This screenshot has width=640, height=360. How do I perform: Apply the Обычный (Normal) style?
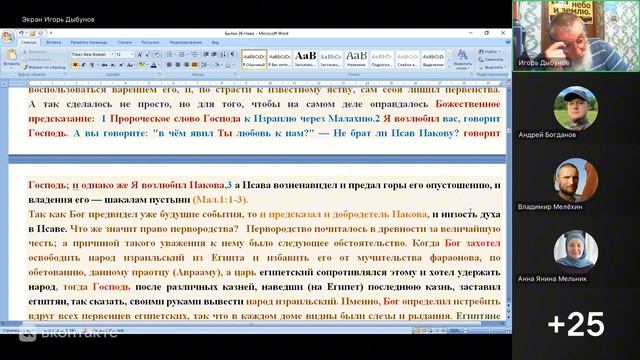(254, 59)
